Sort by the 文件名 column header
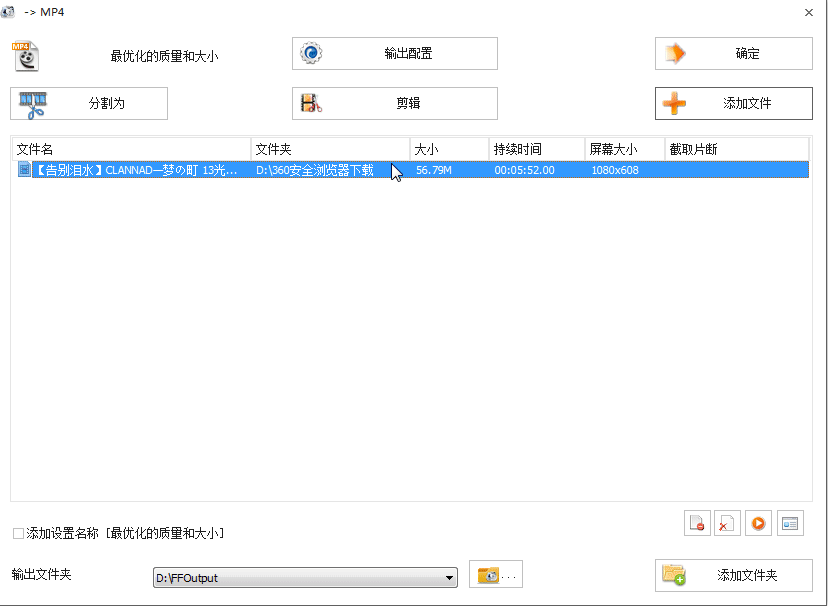The image size is (828, 606). tap(130, 149)
